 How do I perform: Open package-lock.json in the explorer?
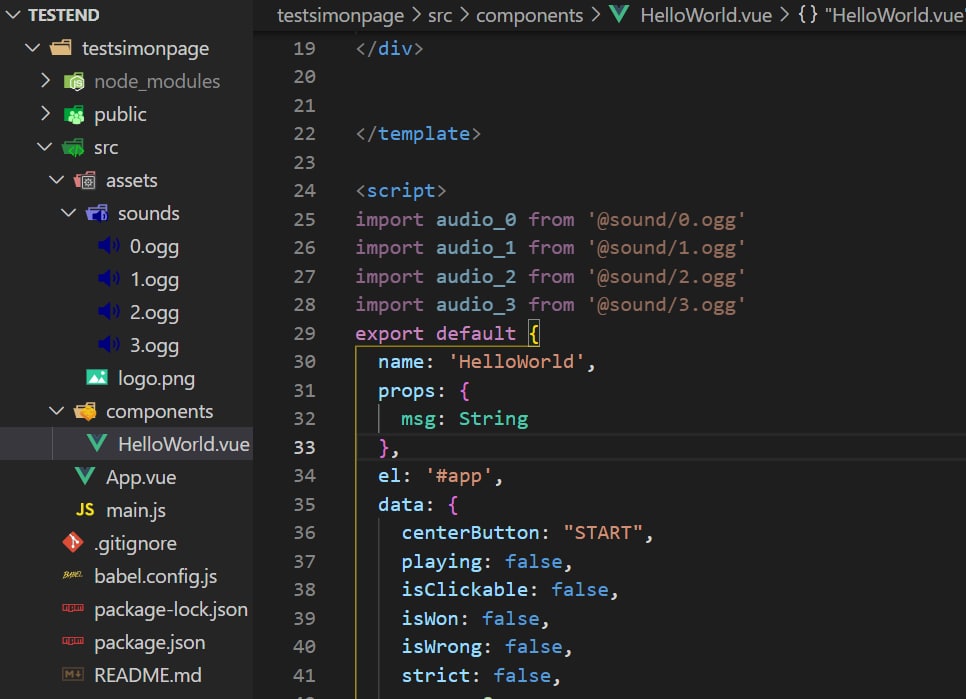171,609
